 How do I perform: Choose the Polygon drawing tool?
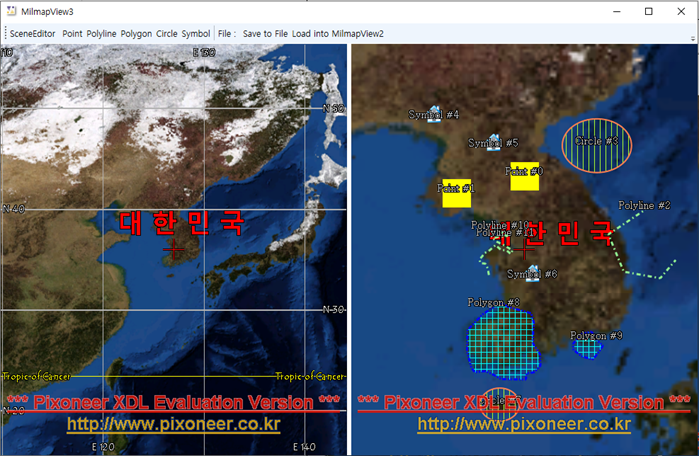tap(136, 34)
